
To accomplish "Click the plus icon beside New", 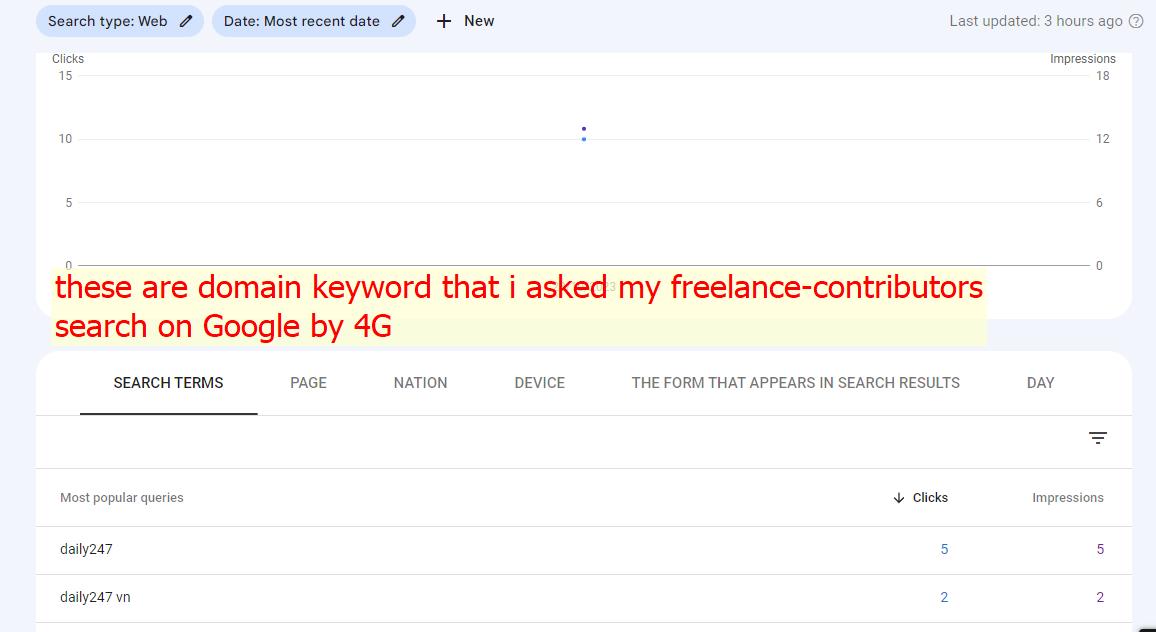I will tap(444, 21).
